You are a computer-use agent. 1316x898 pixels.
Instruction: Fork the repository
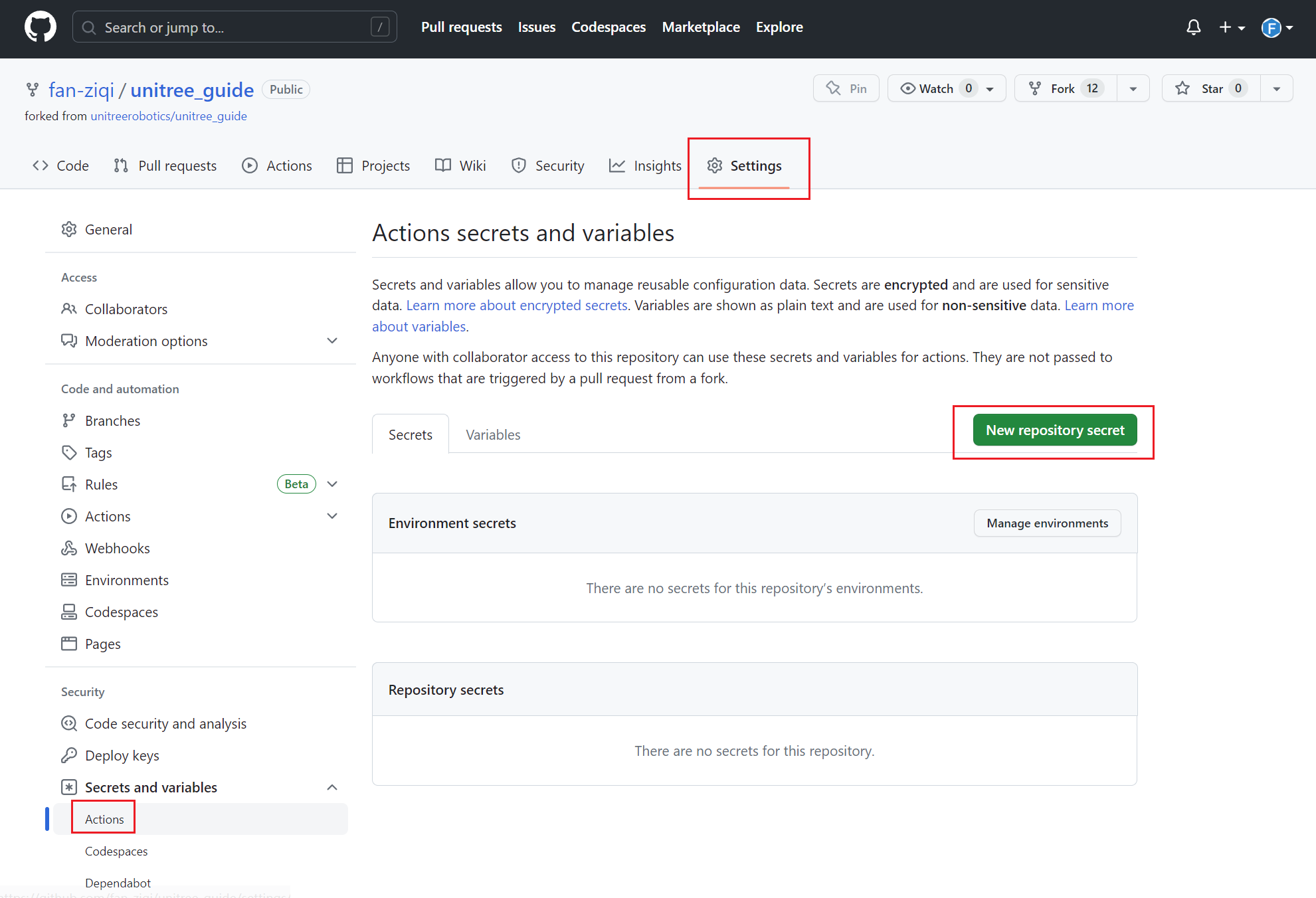click(1066, 88)
